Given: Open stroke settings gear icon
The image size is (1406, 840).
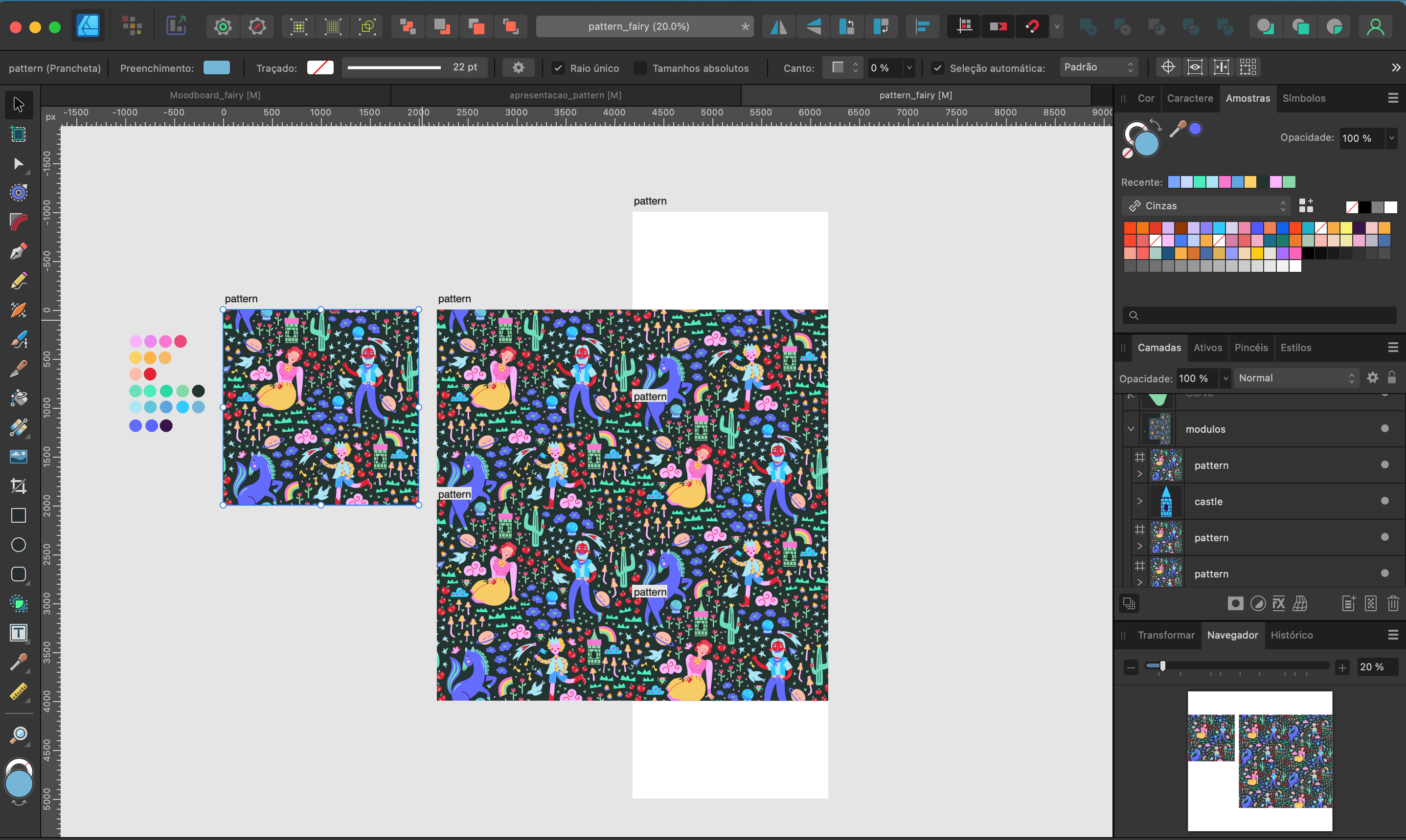Looking at the screenshot, I should [x=518, y=67].
